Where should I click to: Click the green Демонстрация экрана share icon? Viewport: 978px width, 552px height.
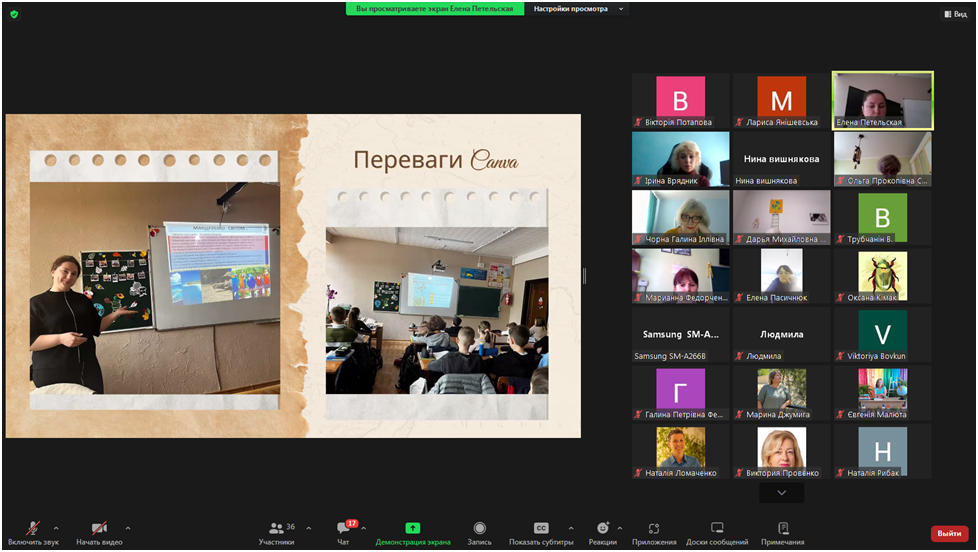pyautogui.click(x=412, y=529)
